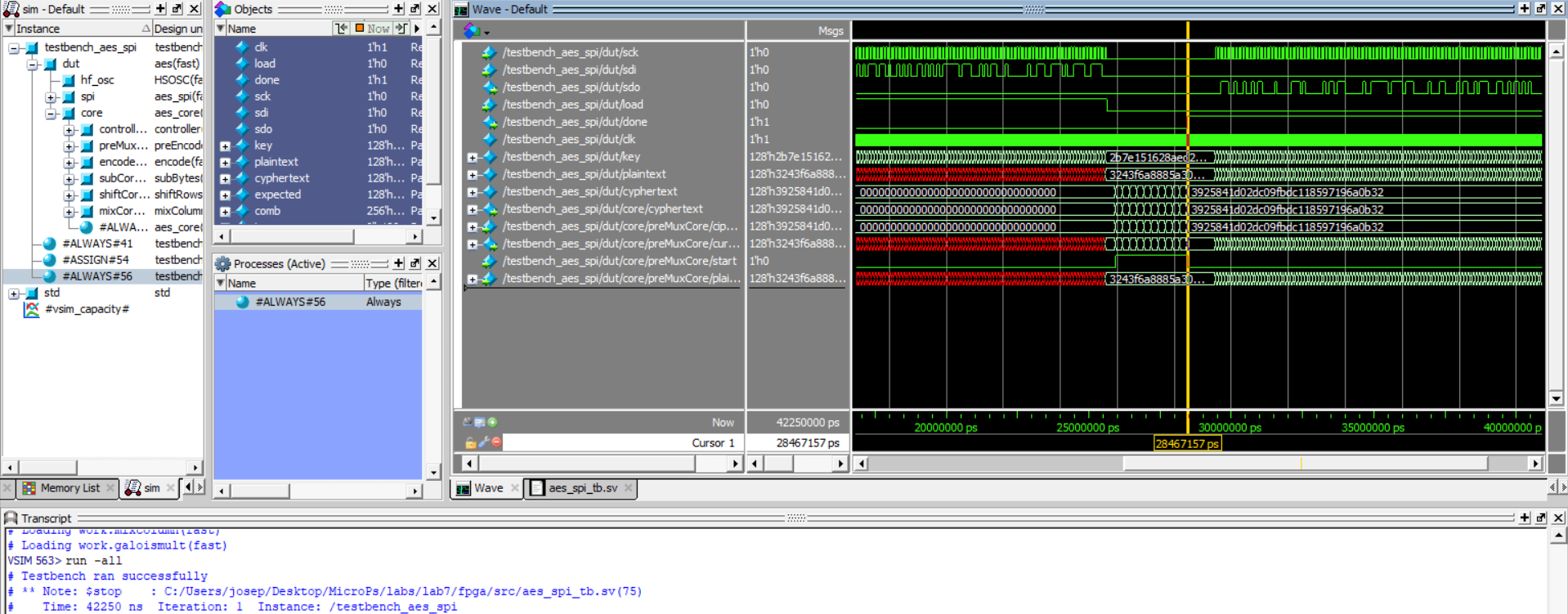
Task: Select the #ASSIGN#54 process in sim tree
Action: click(x=96, y=260)
